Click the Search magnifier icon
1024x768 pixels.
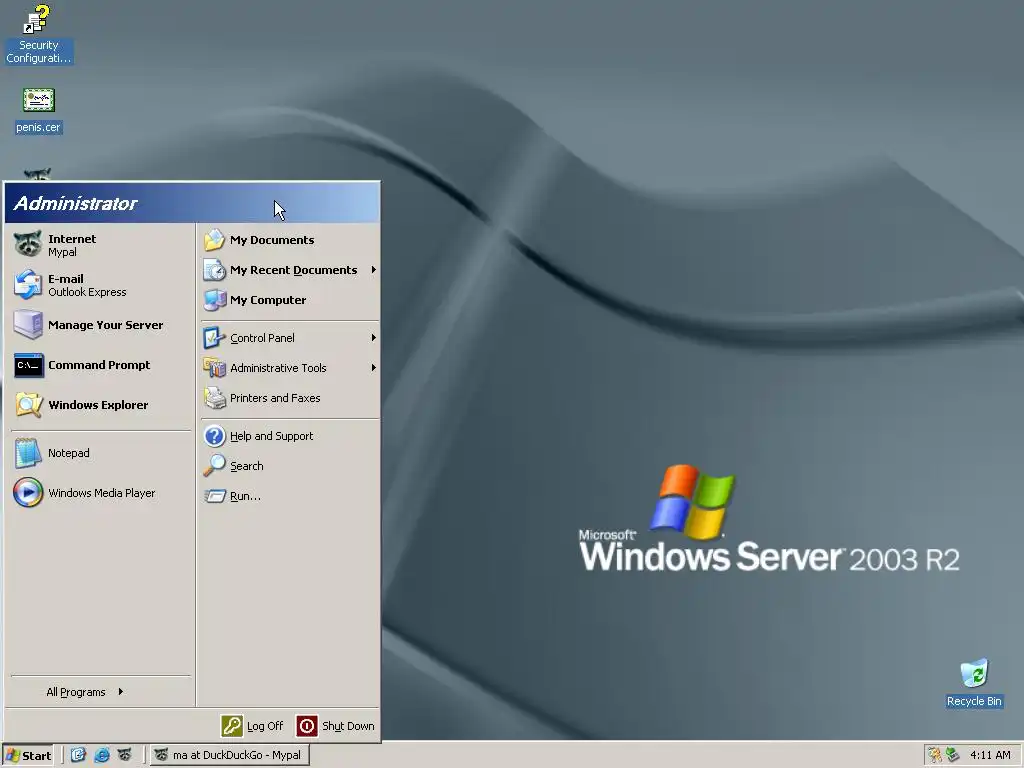point(214,466)
